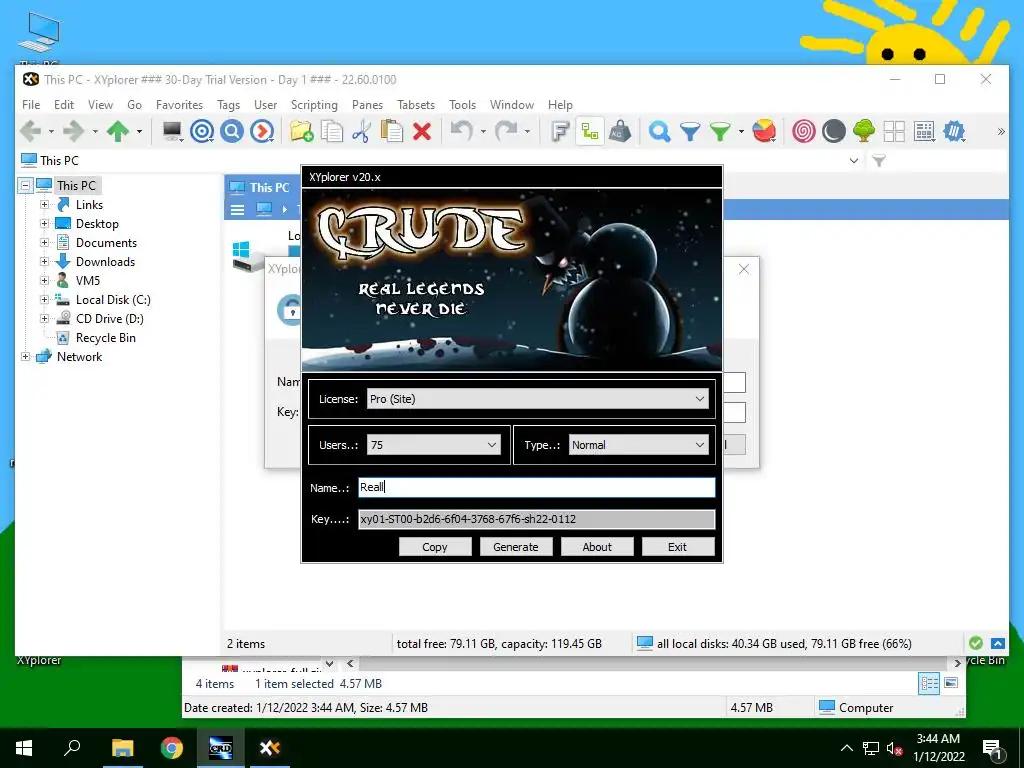The height and width of the screenshot is (768, 1024).
Task: Select CD Drive (D:) in tree
Action: (109, 319)
